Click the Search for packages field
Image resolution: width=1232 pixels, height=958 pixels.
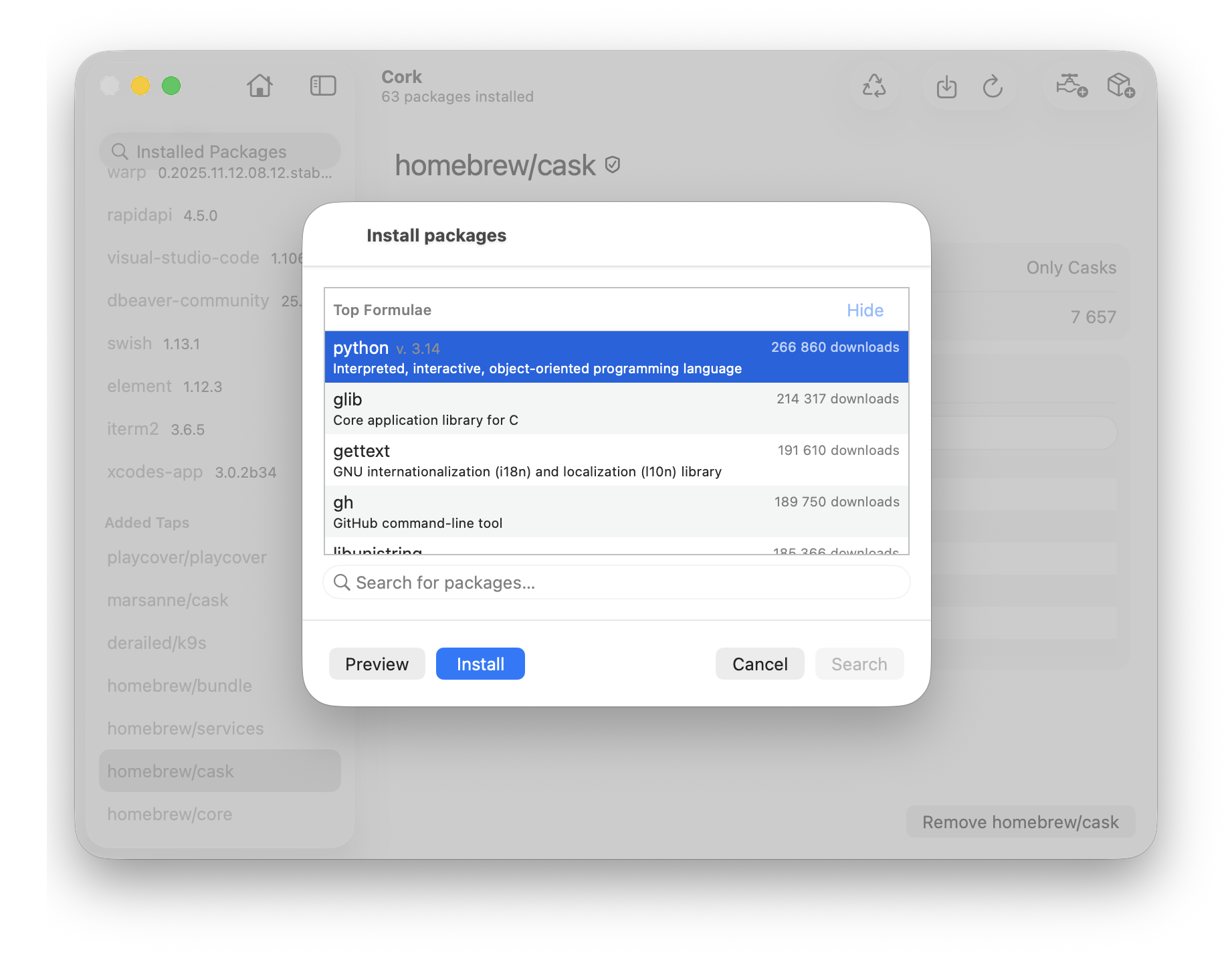622,583
